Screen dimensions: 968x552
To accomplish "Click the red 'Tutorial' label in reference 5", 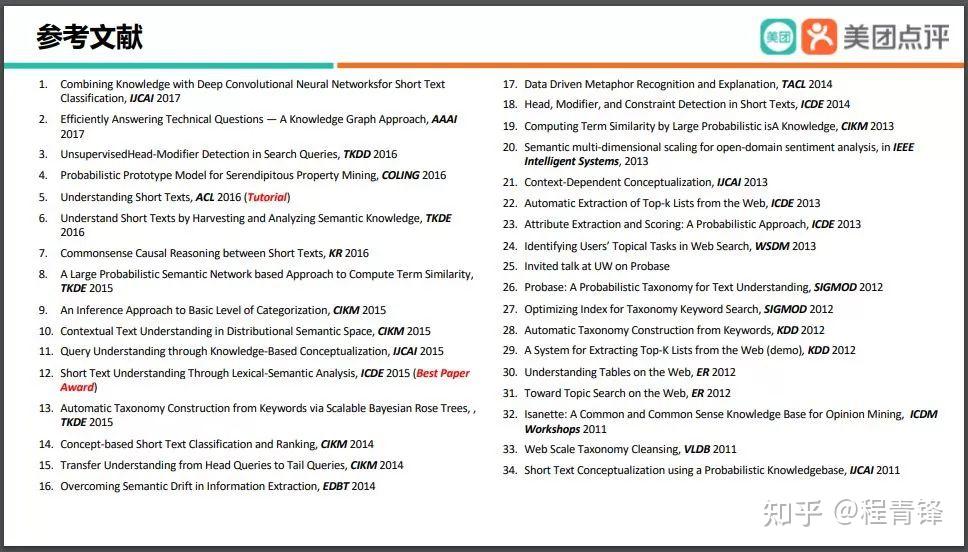I will (x=267, y=197).
